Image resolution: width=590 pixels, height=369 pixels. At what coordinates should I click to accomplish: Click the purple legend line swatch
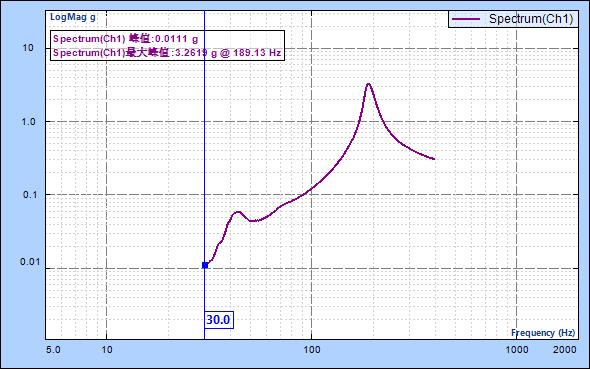tap(466, 19)
